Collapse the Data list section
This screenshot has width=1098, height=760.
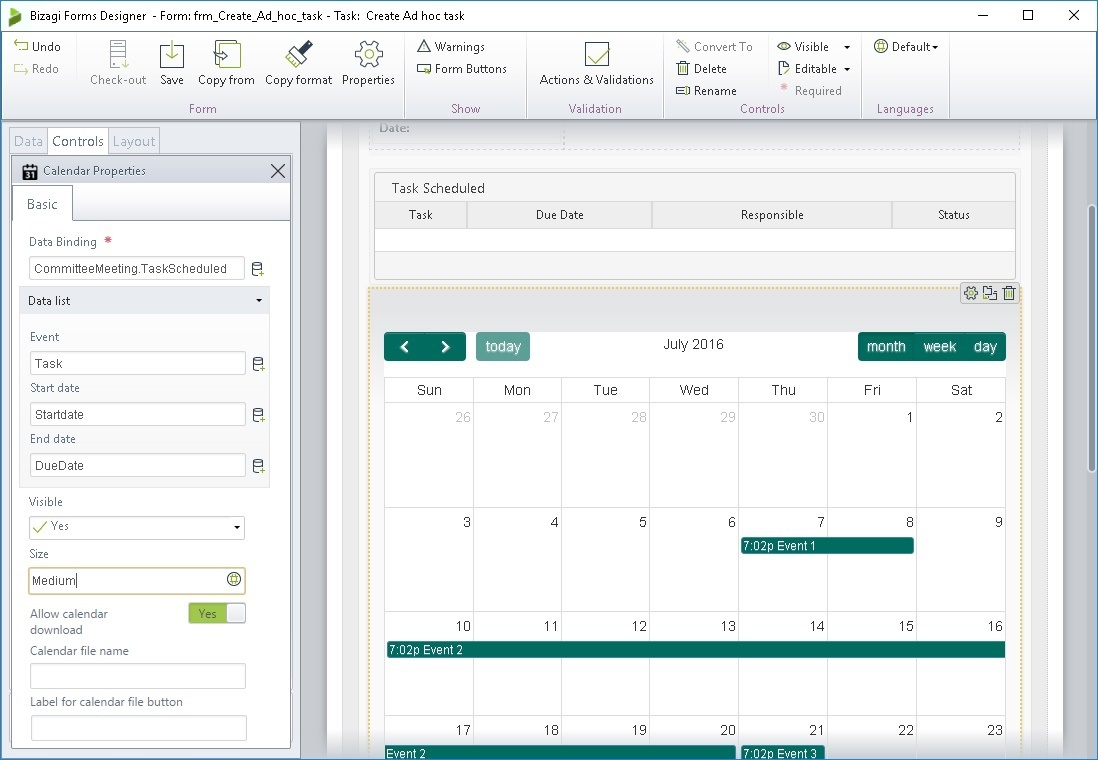coord(258,300)
